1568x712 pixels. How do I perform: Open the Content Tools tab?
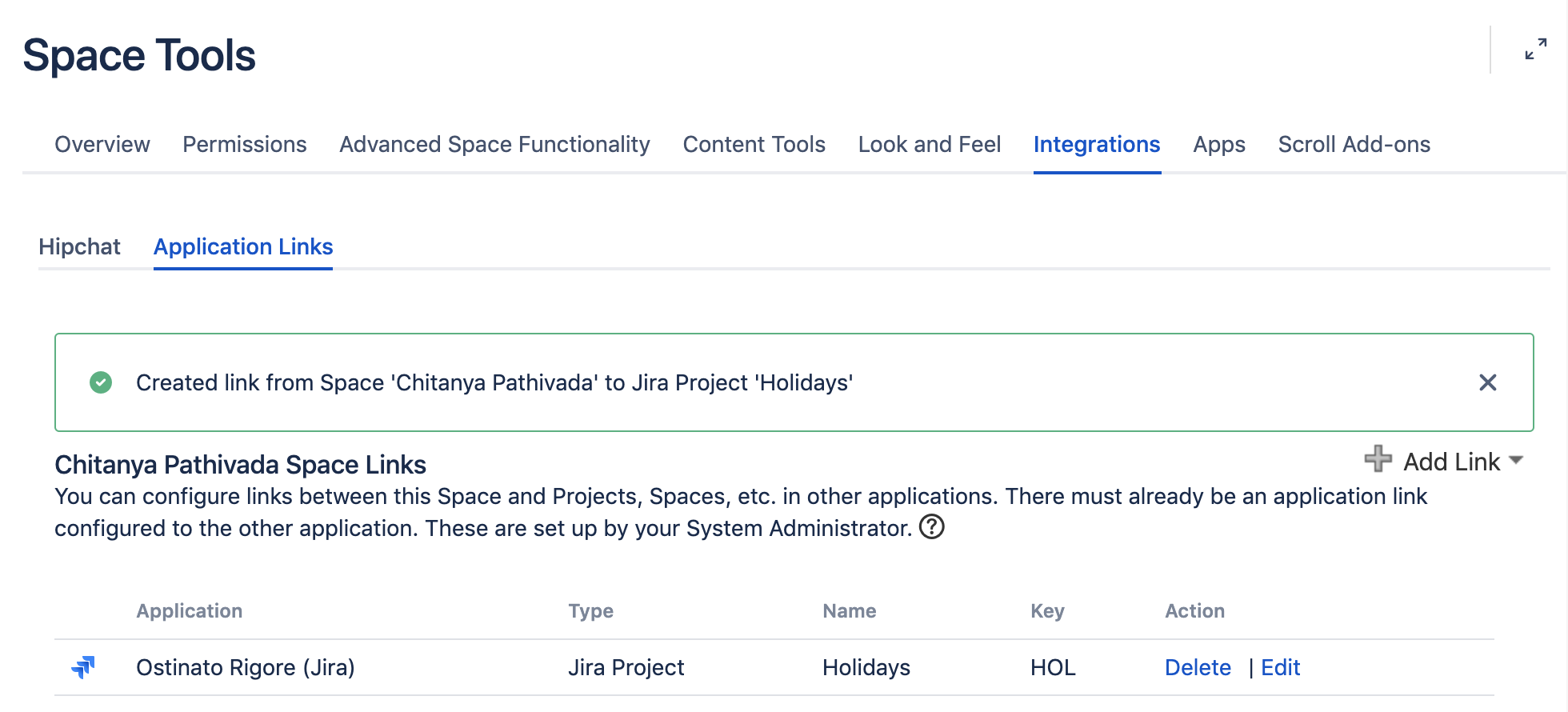pos(754,144)
